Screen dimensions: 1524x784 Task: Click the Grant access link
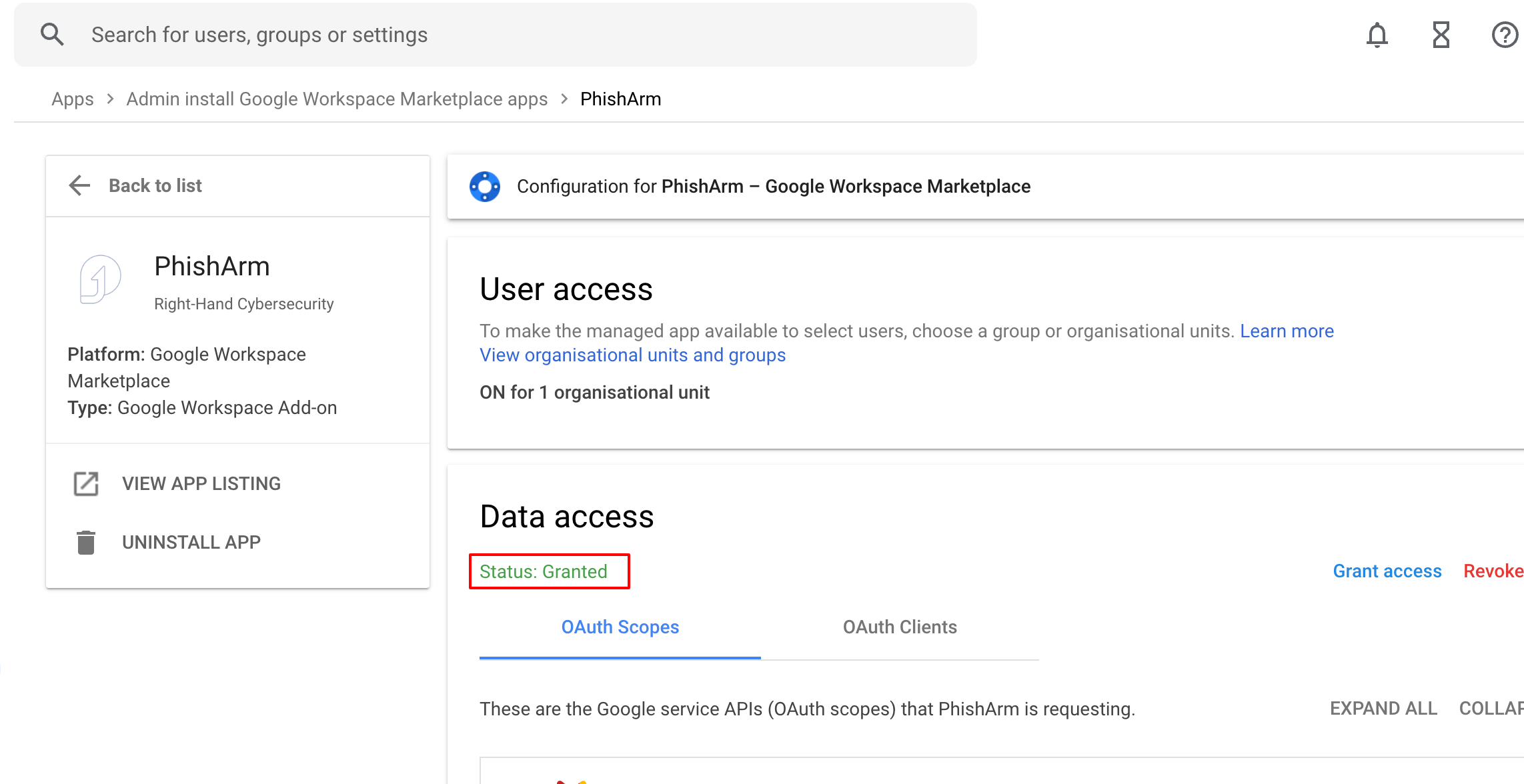click(x=1387, y=571)
